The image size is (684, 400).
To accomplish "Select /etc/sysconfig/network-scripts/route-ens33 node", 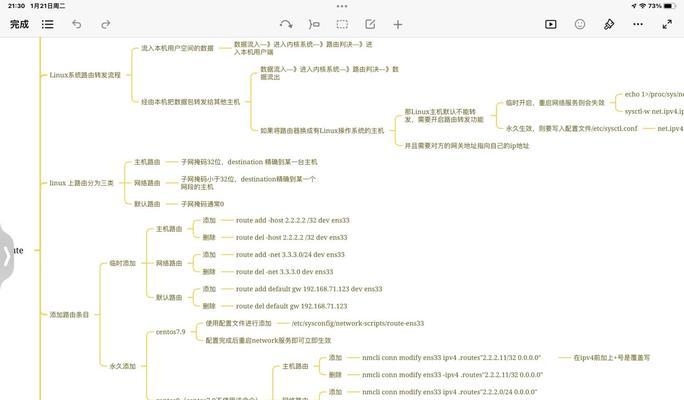I will 358,323.
